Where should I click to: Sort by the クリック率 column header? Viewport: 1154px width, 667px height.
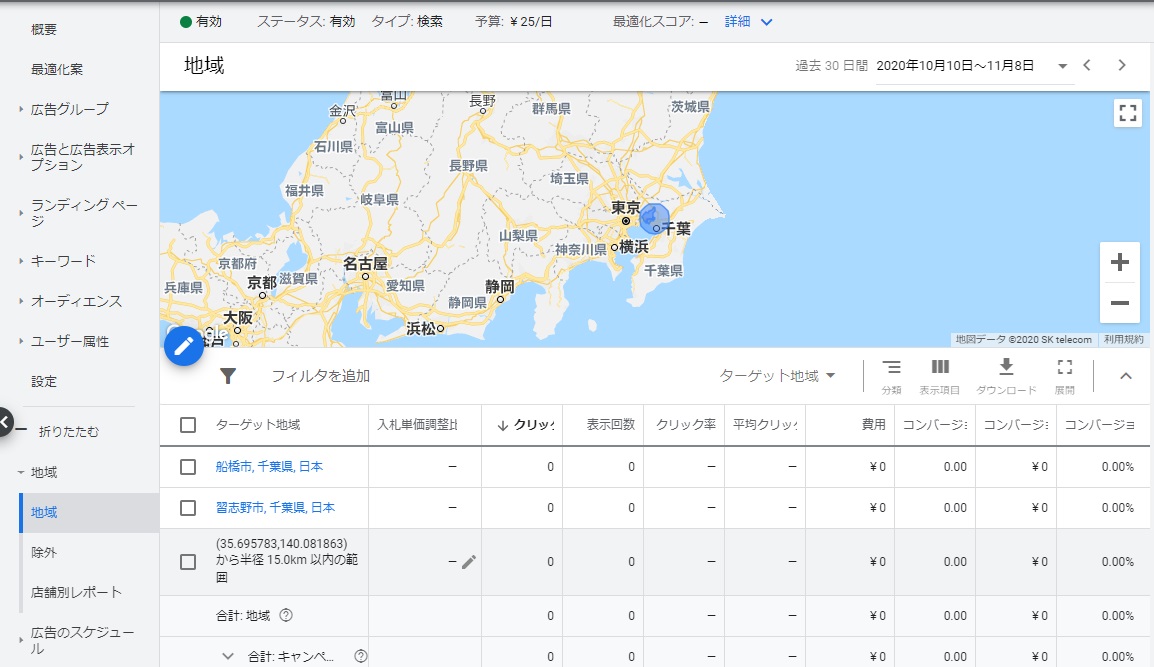coord(686,425)
